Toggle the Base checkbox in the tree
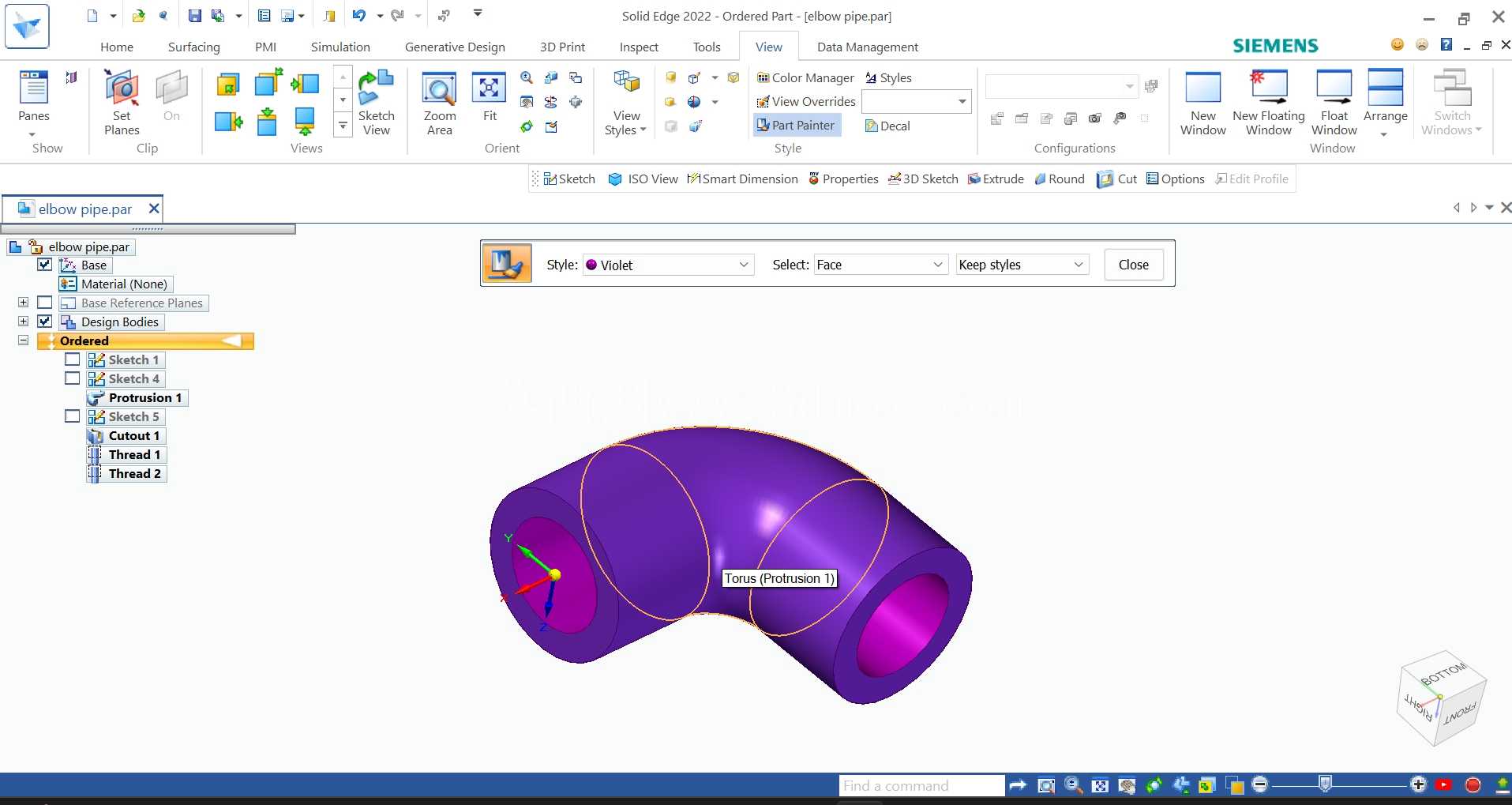Viewport: 1512px width, 805px height. (45, 265)
